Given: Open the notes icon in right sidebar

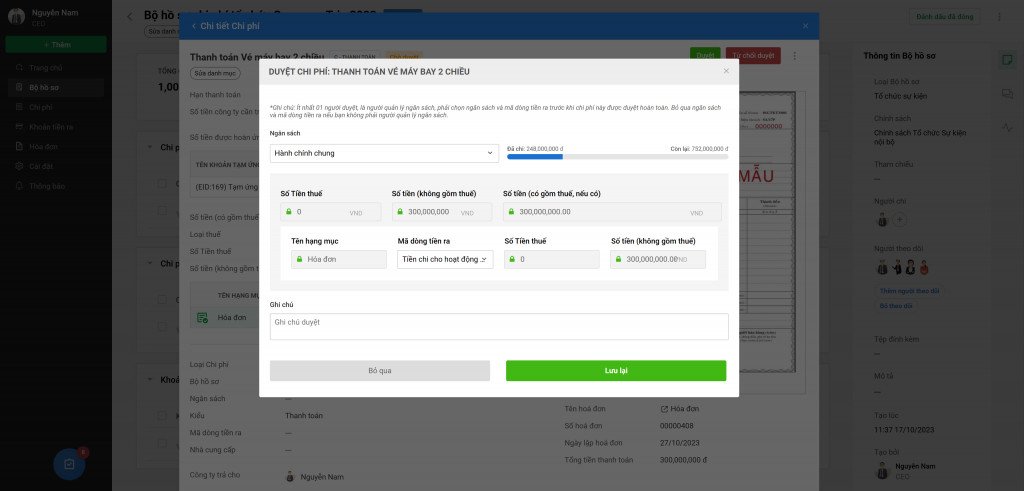Looking at the screenshot, I should click(1008, 61).
